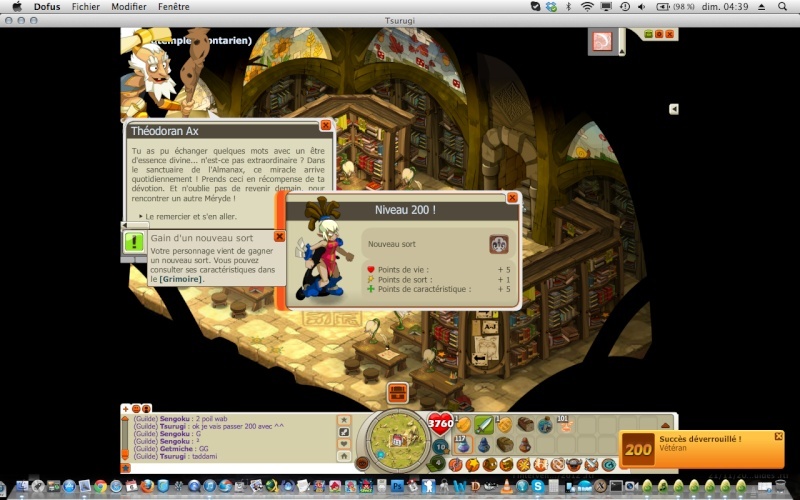This screenshot has height=500, width=800.
Task: Open the Dofus application menu
Action: [47, 7]
